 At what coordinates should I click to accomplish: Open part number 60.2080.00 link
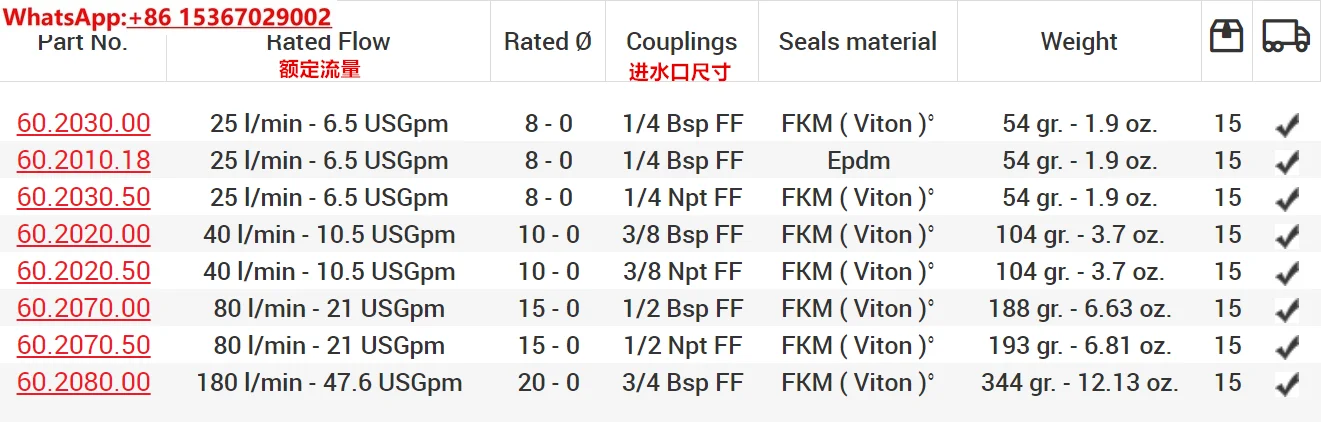pos(84,383)
